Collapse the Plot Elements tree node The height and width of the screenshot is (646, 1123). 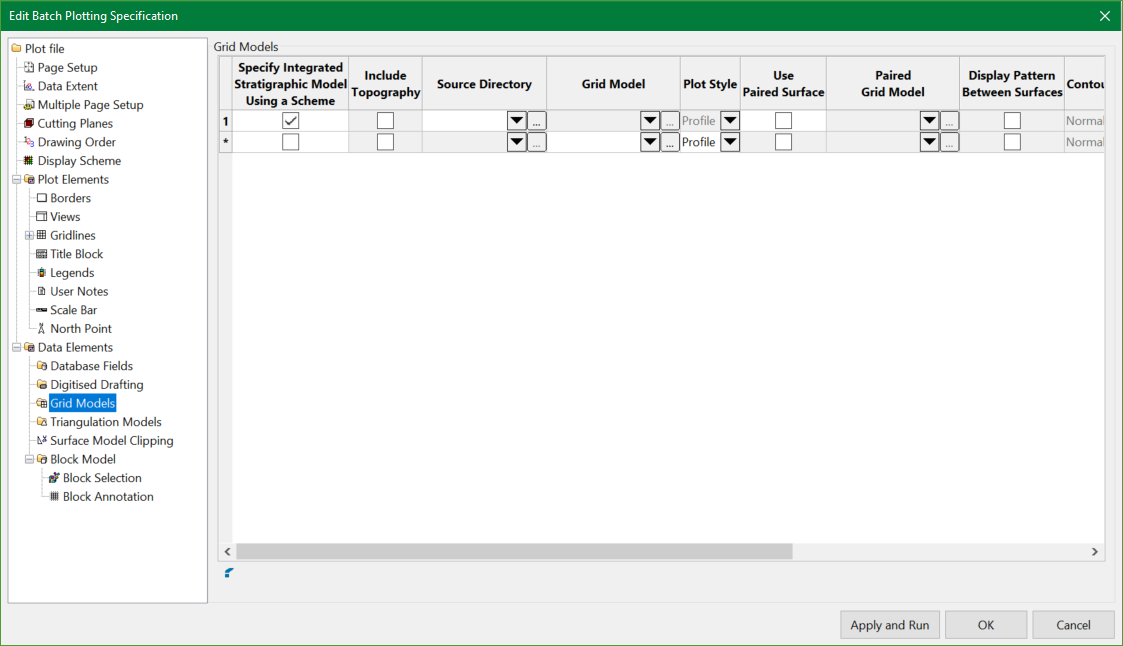click(x=16, y=180)
